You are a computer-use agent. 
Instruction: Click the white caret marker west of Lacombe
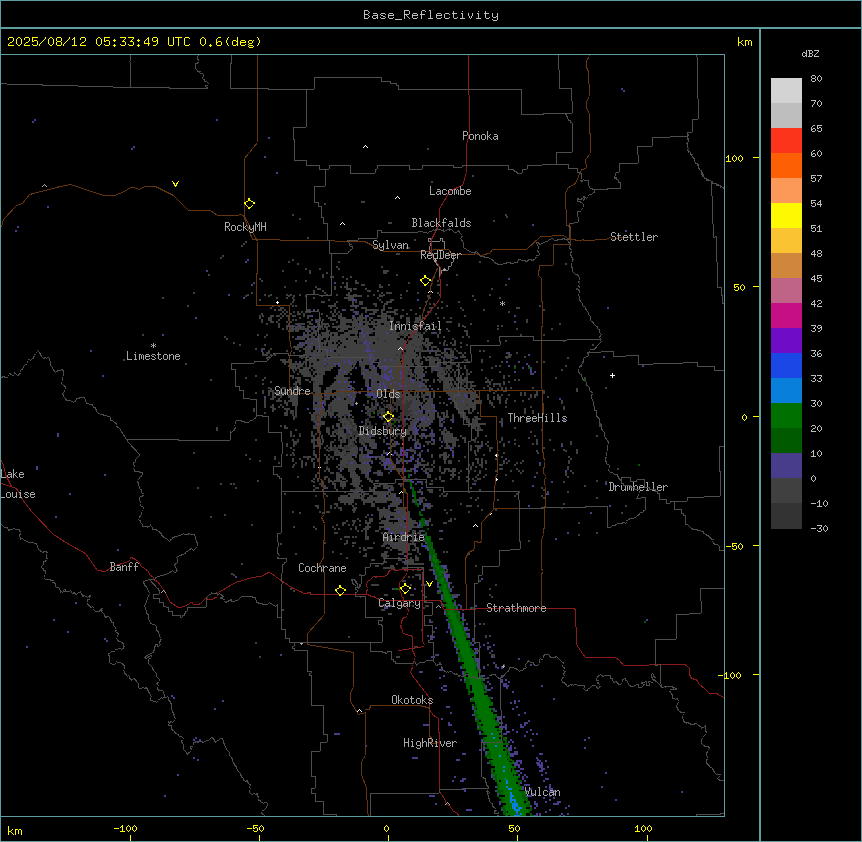tap(397, 197)
